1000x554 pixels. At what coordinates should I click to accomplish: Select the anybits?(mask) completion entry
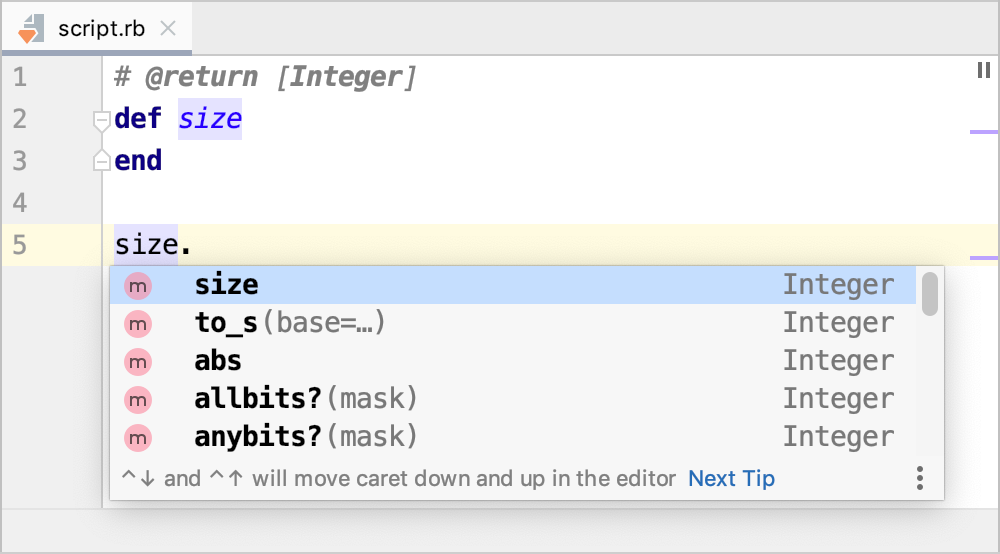(305, 437)
